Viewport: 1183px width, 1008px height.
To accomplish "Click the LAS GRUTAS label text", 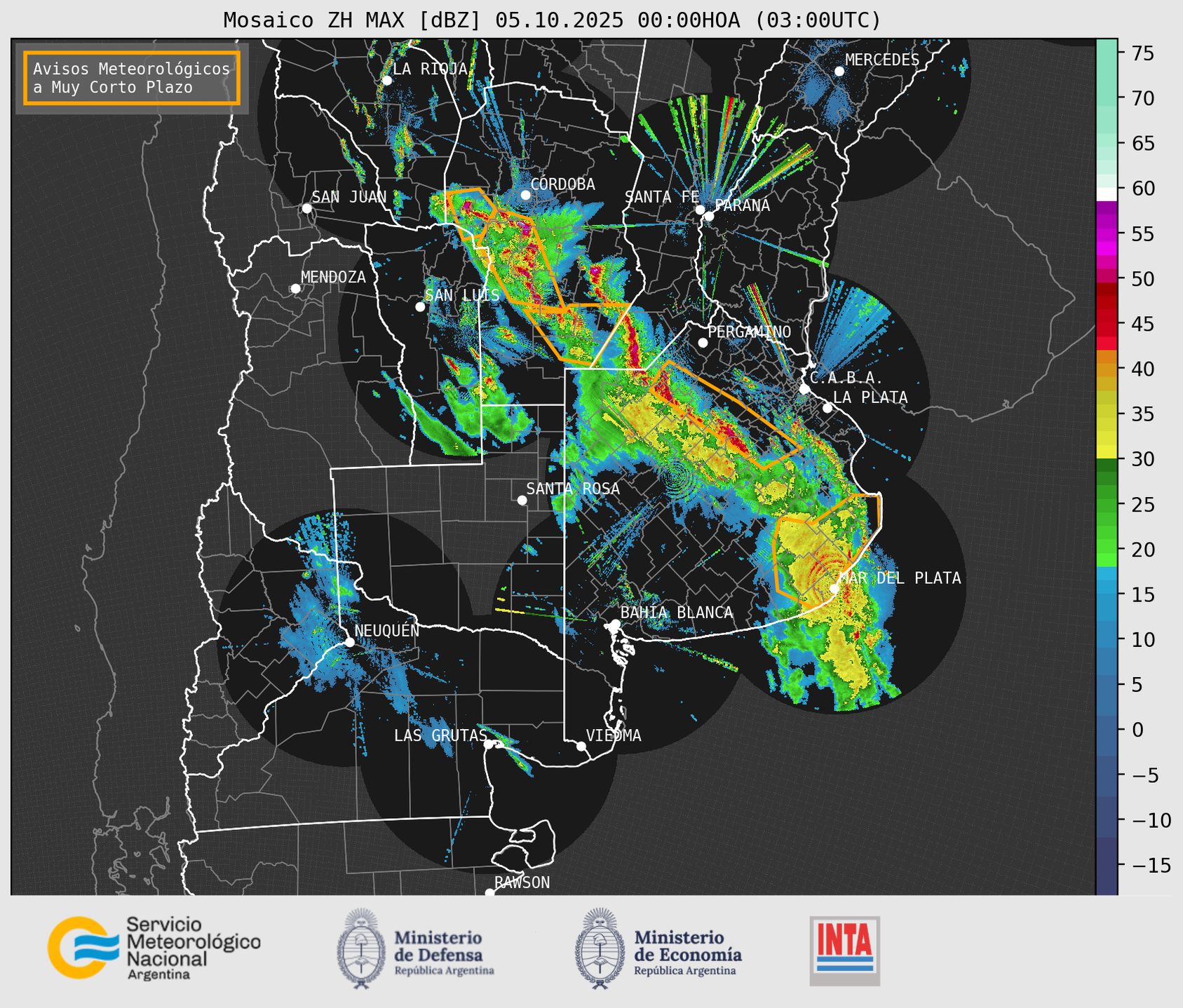I will click(x=440, y=735).
